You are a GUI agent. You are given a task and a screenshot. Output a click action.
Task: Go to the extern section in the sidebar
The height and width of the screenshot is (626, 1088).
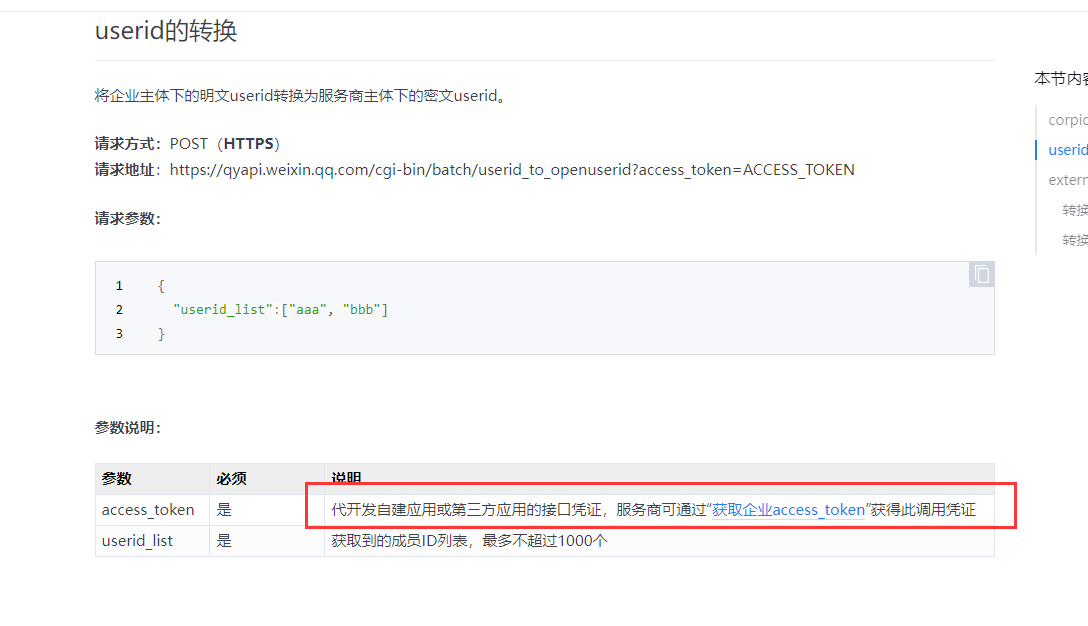1067,180
